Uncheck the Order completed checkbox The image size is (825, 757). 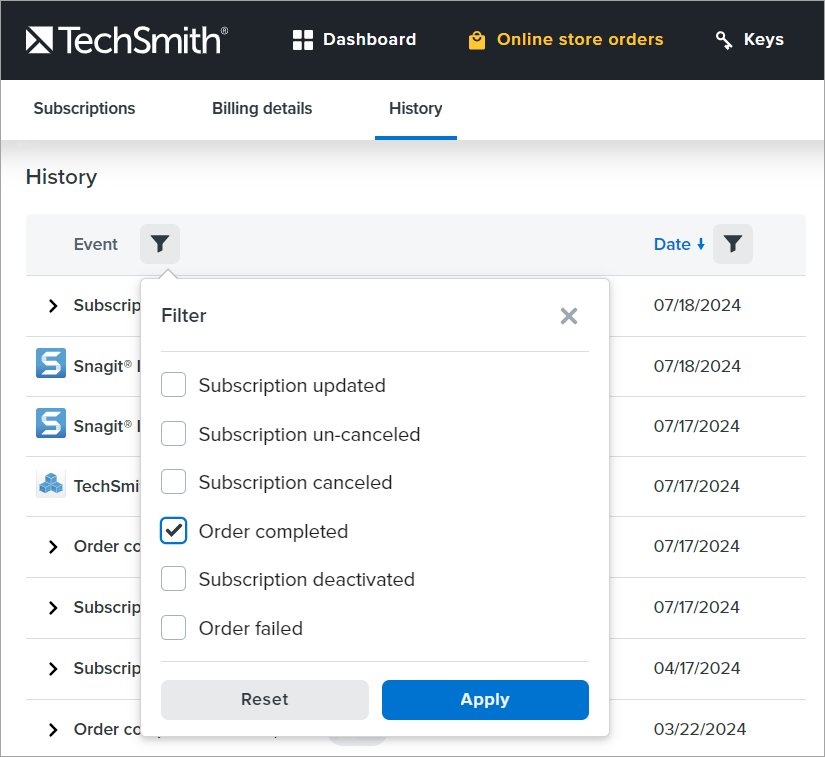click(x=174, y=531)
